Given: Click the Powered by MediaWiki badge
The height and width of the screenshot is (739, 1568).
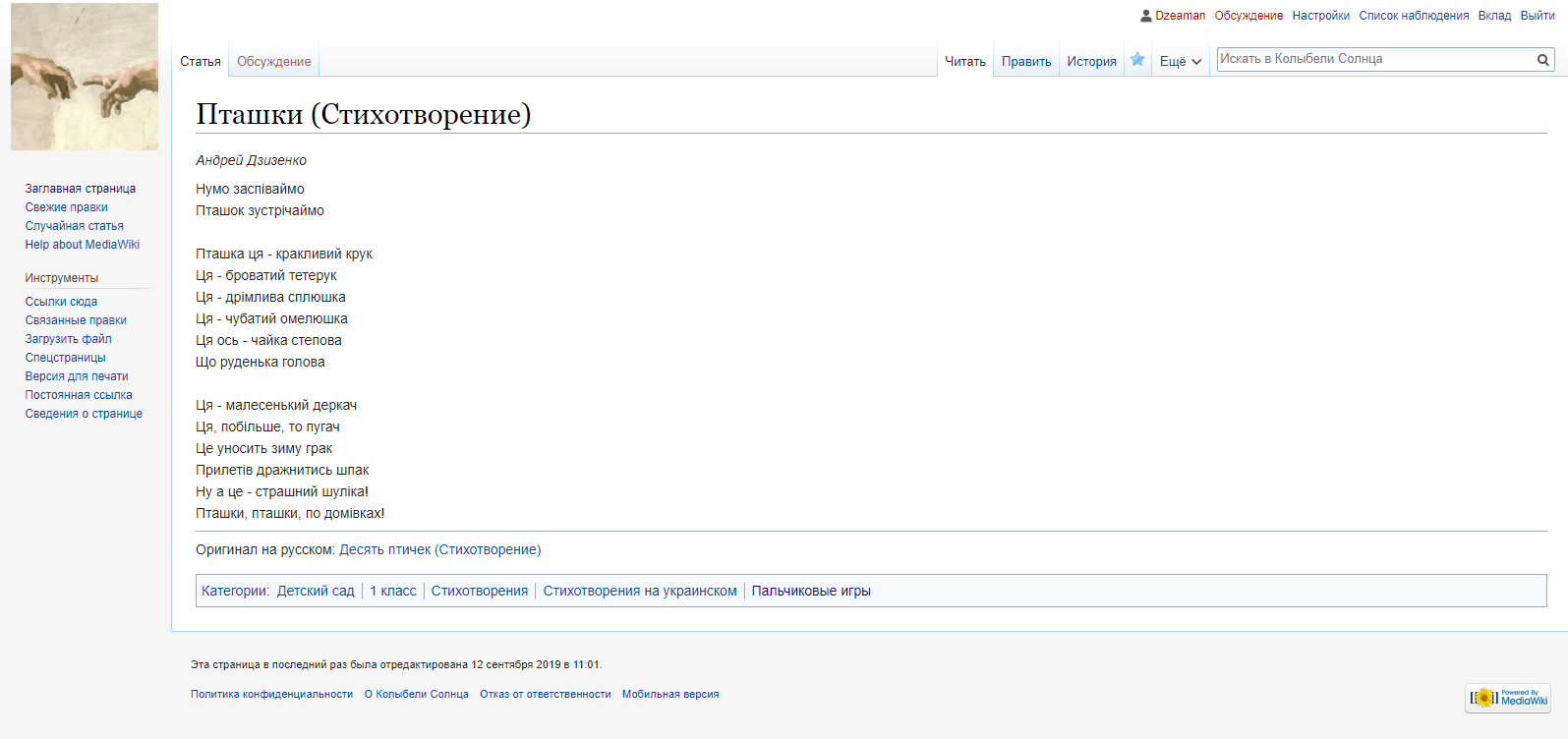Looking at the screenshot, I should [x=1508, y=698].
